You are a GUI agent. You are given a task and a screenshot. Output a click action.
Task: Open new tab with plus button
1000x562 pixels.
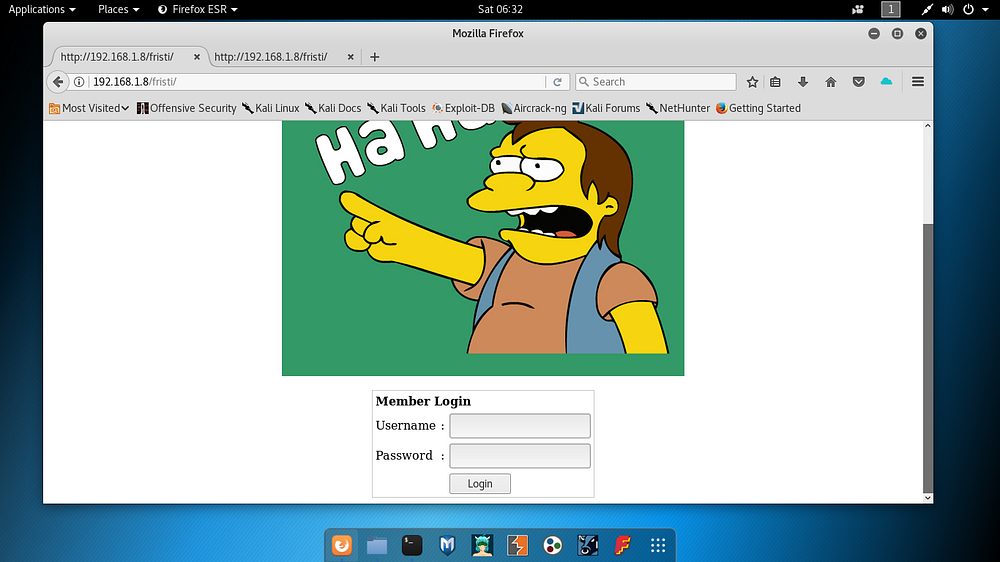pos(374,57)
